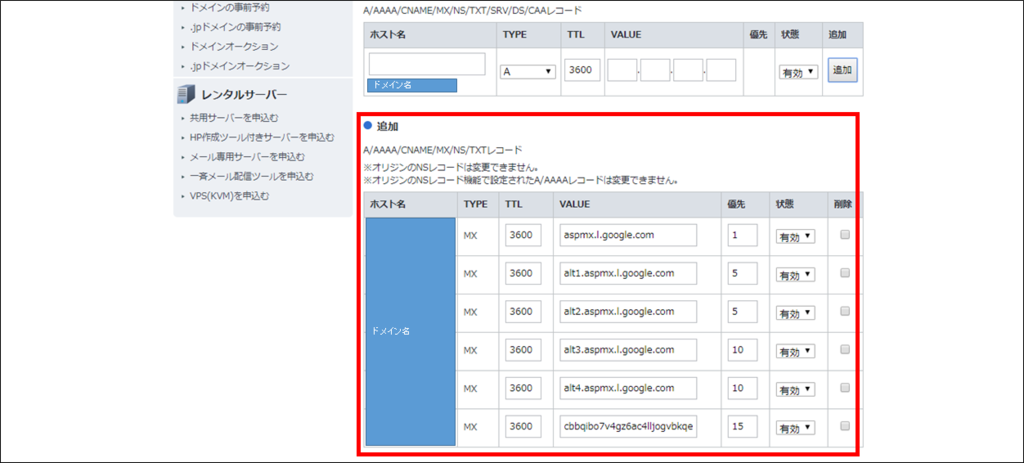The height and width of the screenshot is (463, 1024).
Task: Click the ホスト名 input field in the add-record row
Action: click(427, 64)
